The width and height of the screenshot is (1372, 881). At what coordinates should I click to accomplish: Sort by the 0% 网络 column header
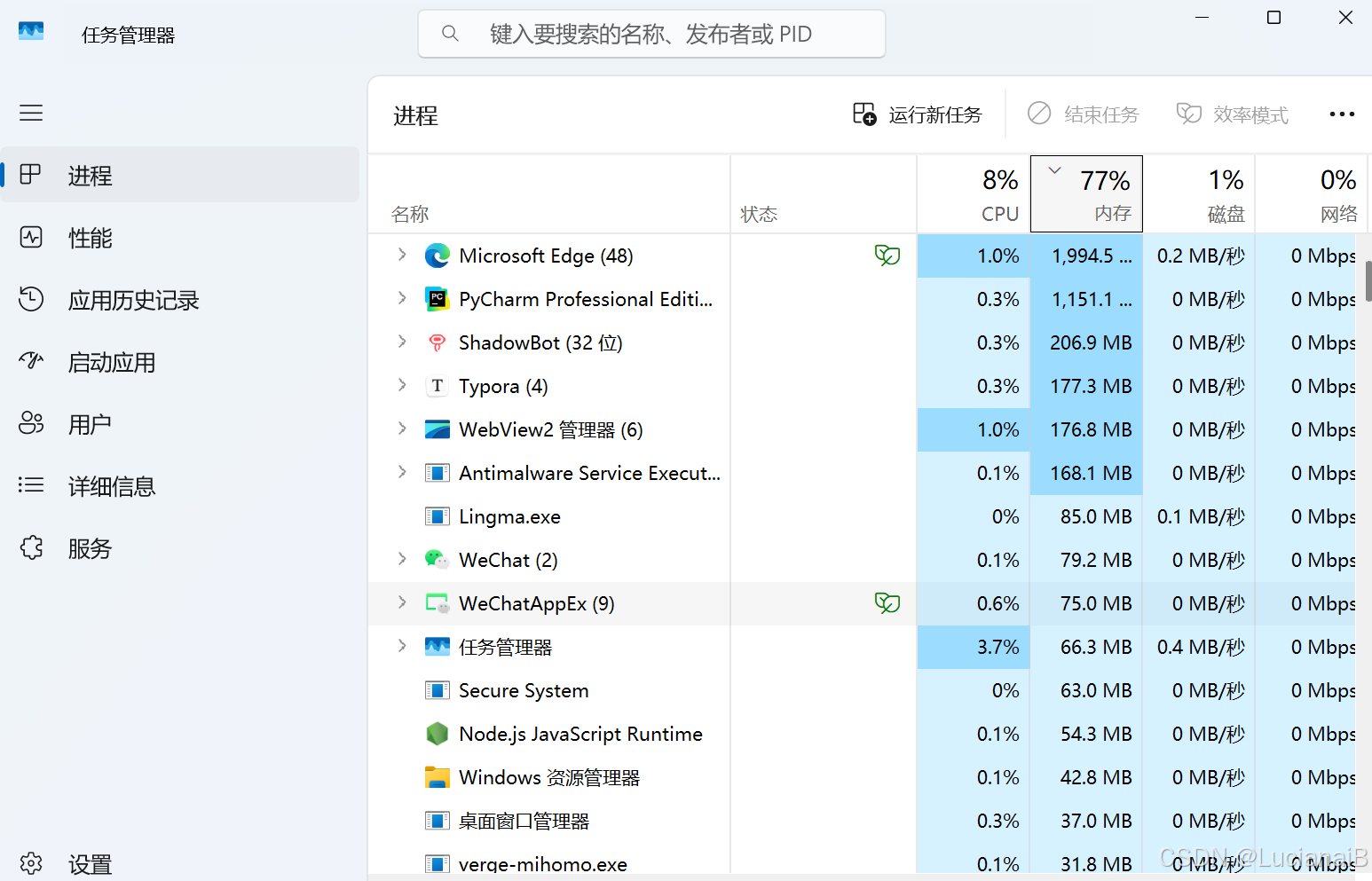coord(1312,193)
